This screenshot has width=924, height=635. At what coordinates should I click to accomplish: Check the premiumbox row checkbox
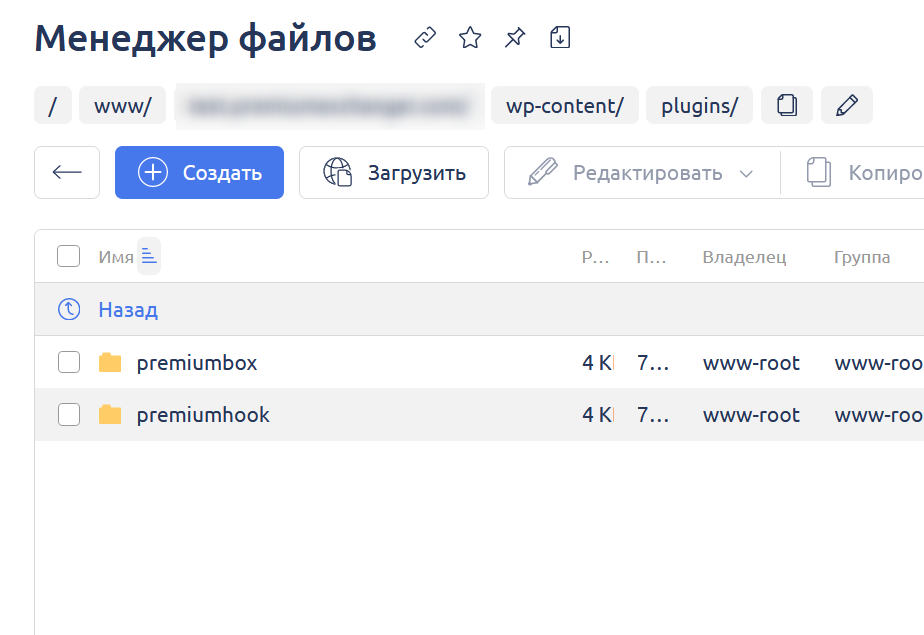[68, 363]
